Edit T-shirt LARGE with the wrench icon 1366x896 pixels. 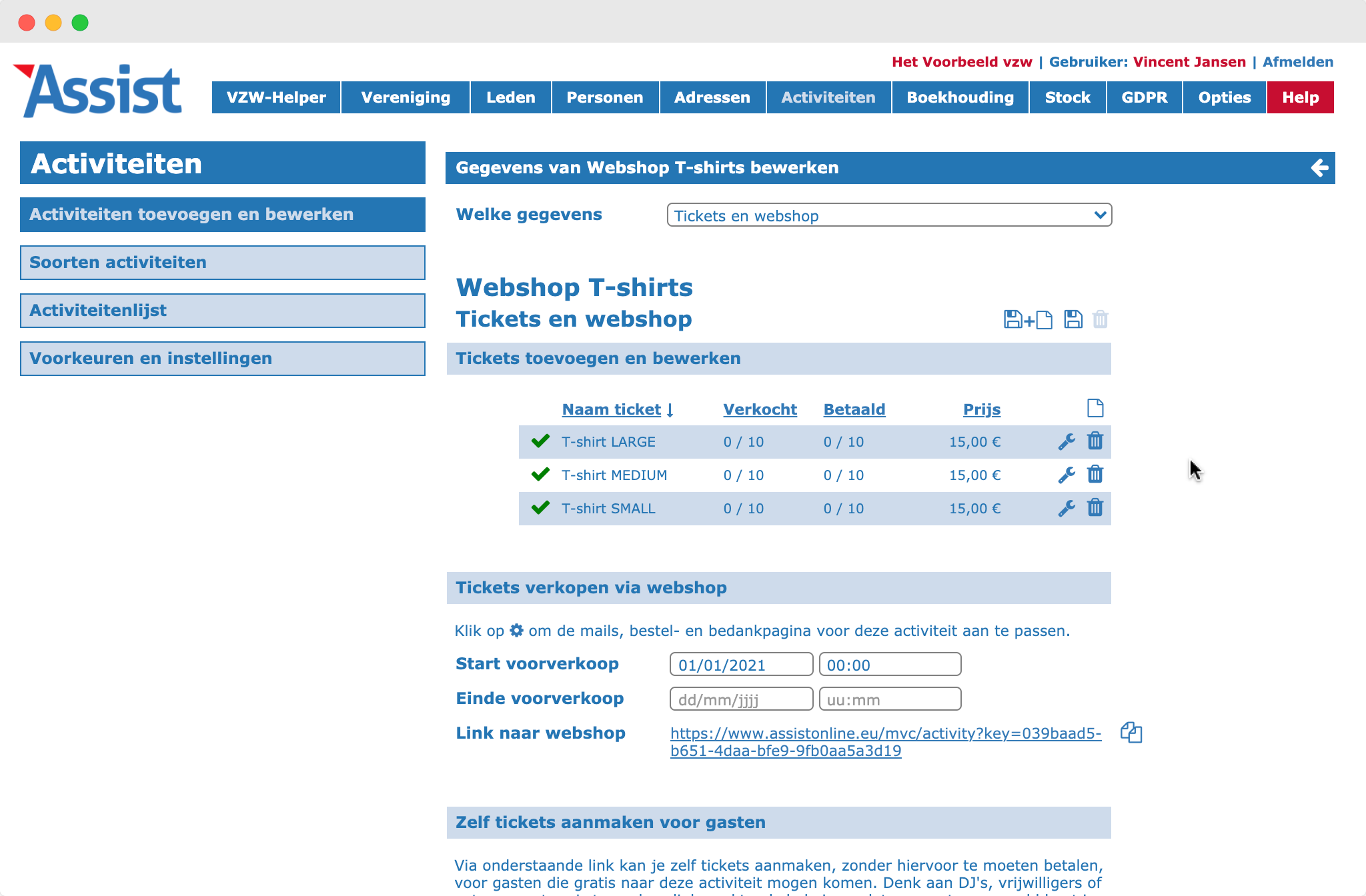[1067, 441]
